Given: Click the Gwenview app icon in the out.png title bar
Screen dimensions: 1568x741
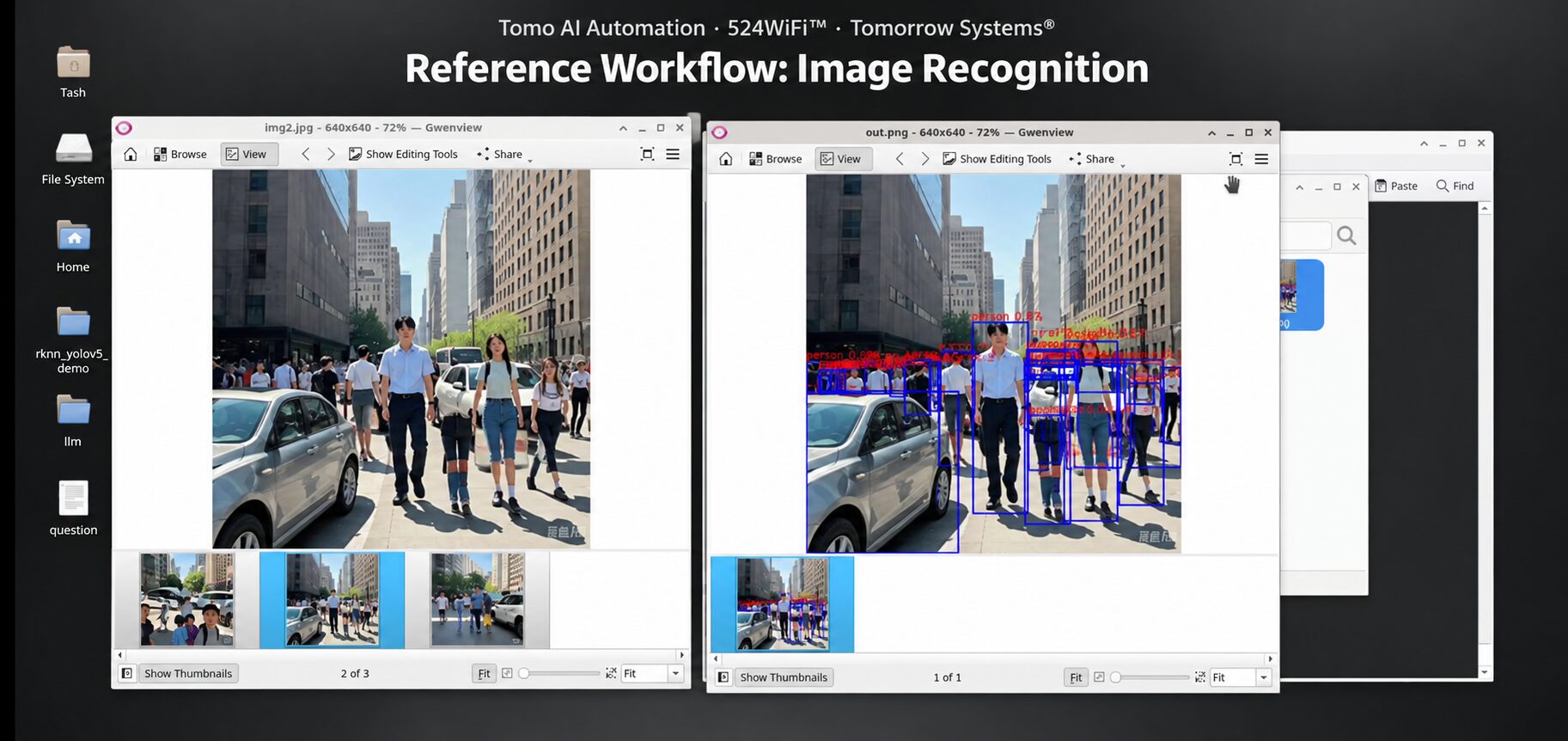Looking at the screenshot, I should [719, 132].
